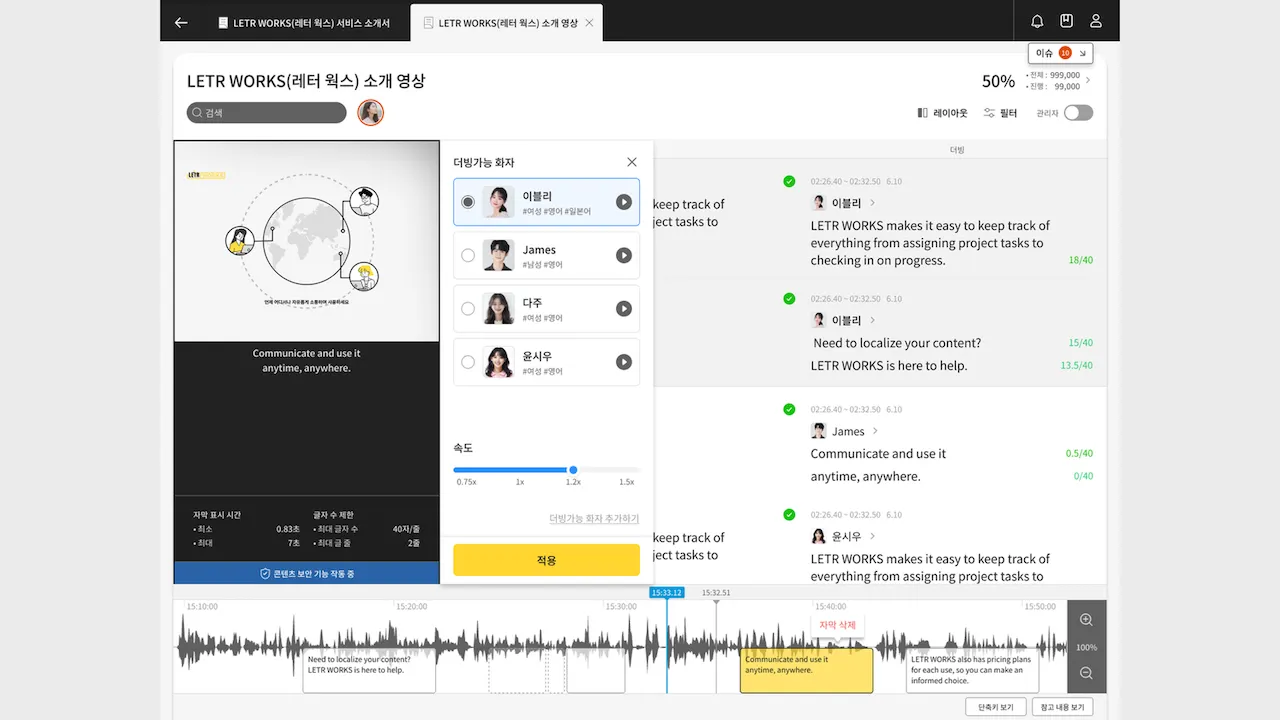This screenshot has width=1280, height=720.
Task: Expand the 50% progress details chevron
Action: pos(1088,81)
